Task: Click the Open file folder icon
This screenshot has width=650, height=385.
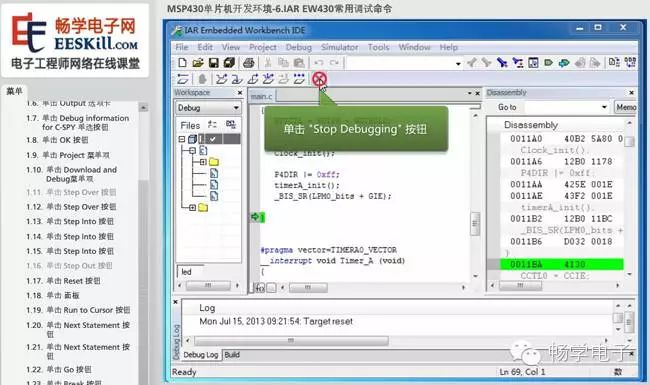Action: [x=198, y=63]
